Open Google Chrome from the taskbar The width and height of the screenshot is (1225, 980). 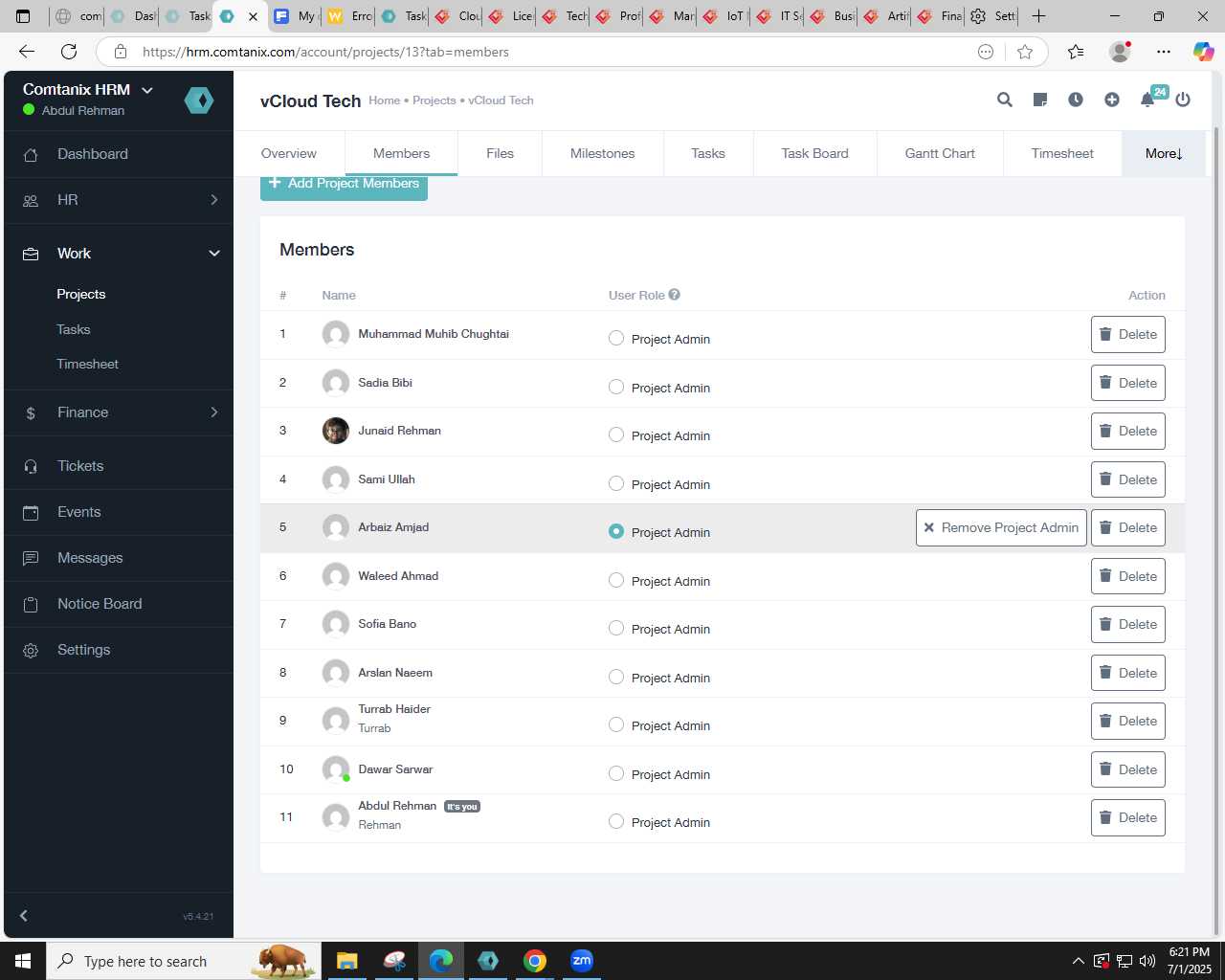(x=535, y=961)
